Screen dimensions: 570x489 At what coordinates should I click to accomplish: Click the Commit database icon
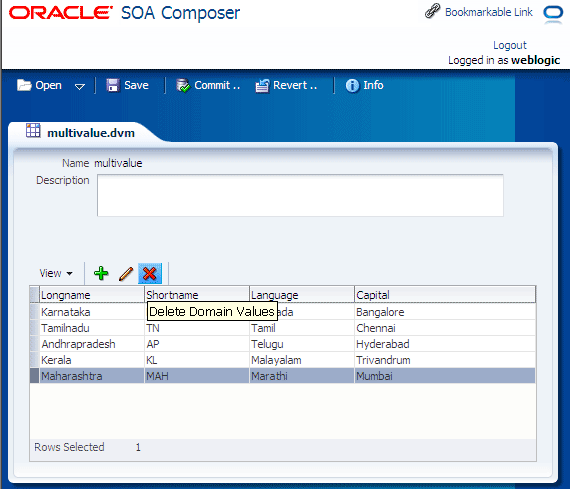click(x=183, y=85)
